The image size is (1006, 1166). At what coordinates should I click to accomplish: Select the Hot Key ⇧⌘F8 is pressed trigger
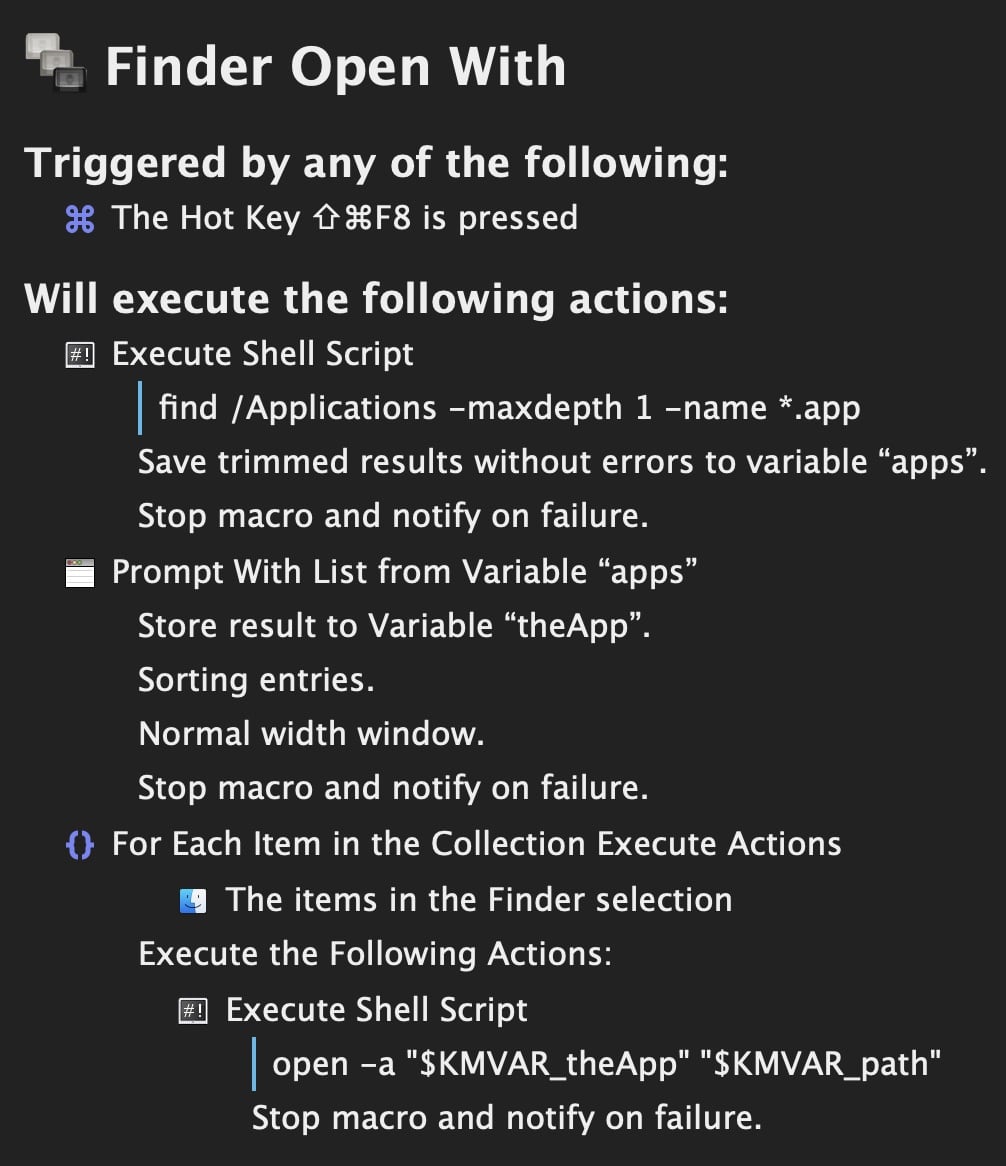click(x=344, y=218)
